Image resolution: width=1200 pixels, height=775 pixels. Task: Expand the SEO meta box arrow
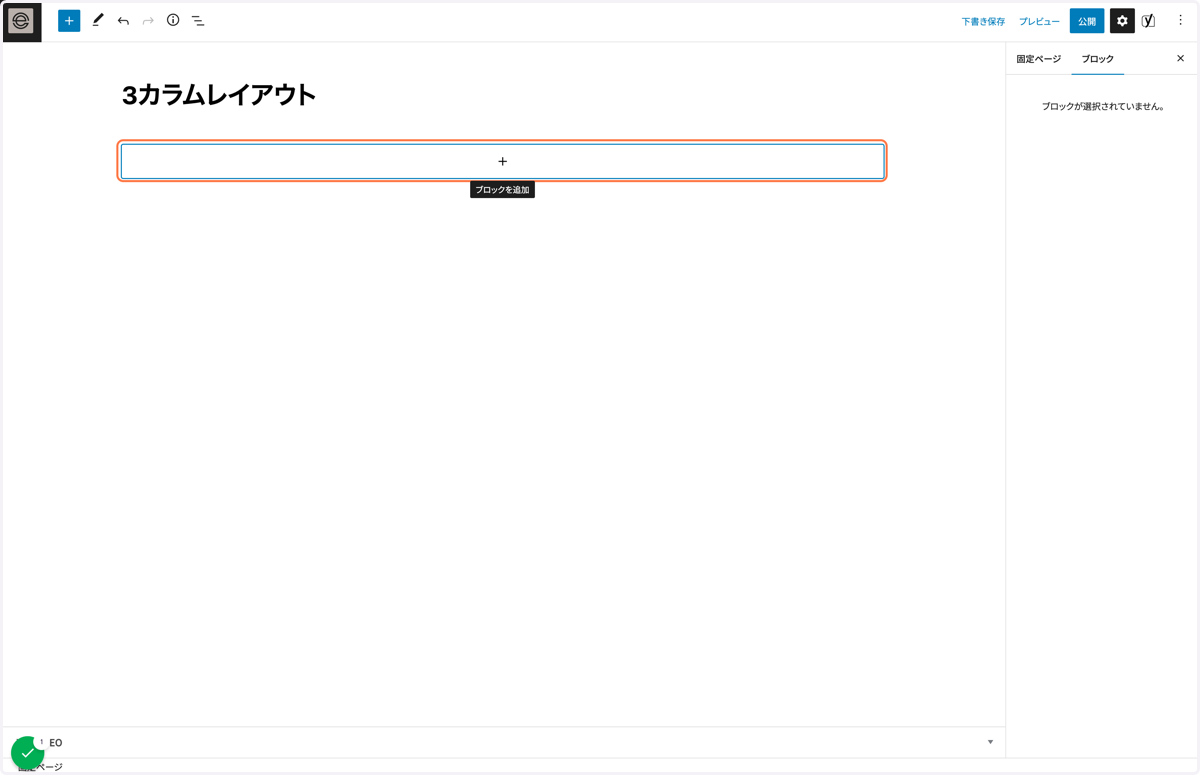pyautogui.click(x=990, y=742)
